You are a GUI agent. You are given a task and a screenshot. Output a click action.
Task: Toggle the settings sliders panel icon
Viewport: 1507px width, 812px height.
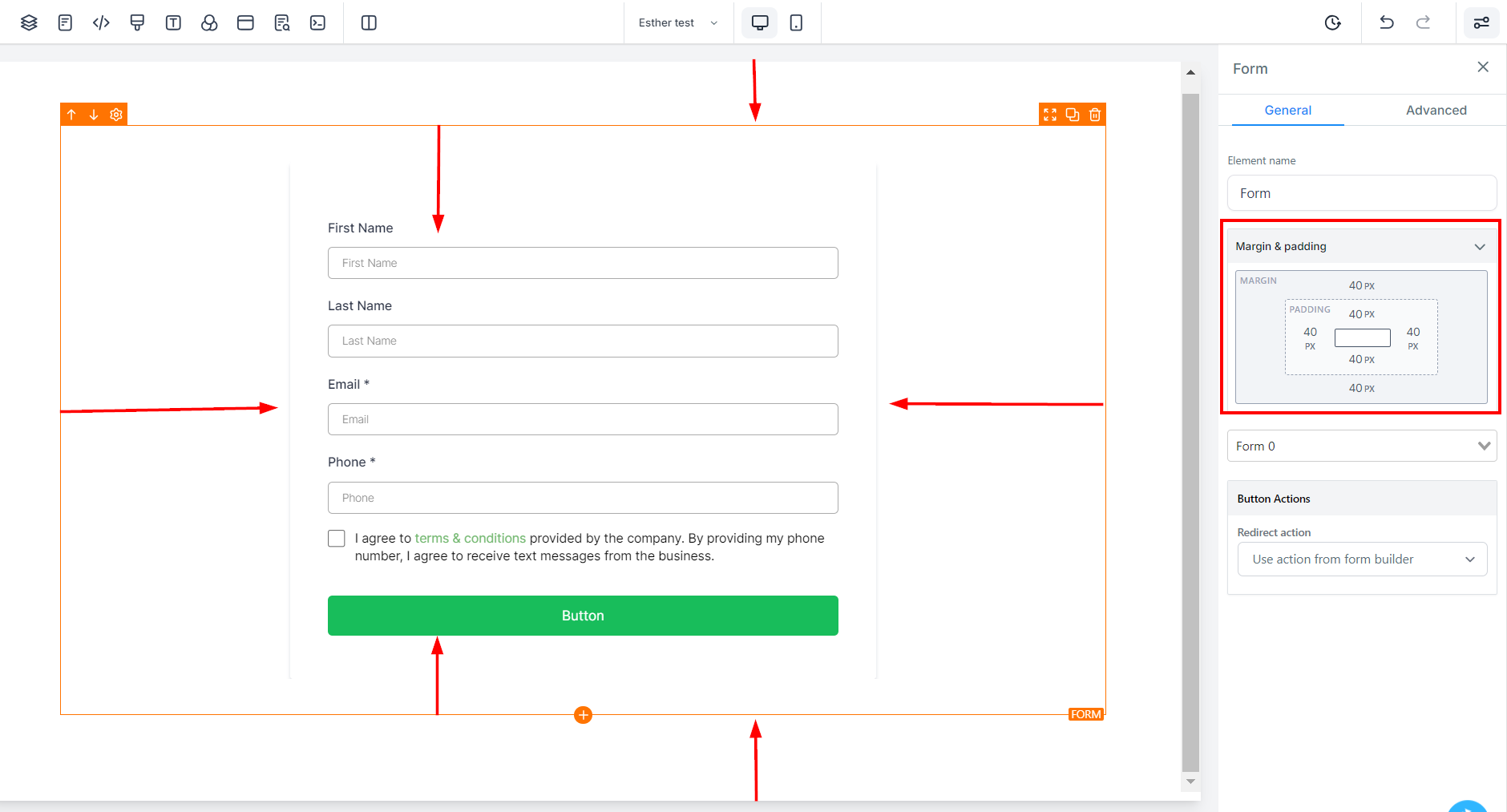(1481, 22)
